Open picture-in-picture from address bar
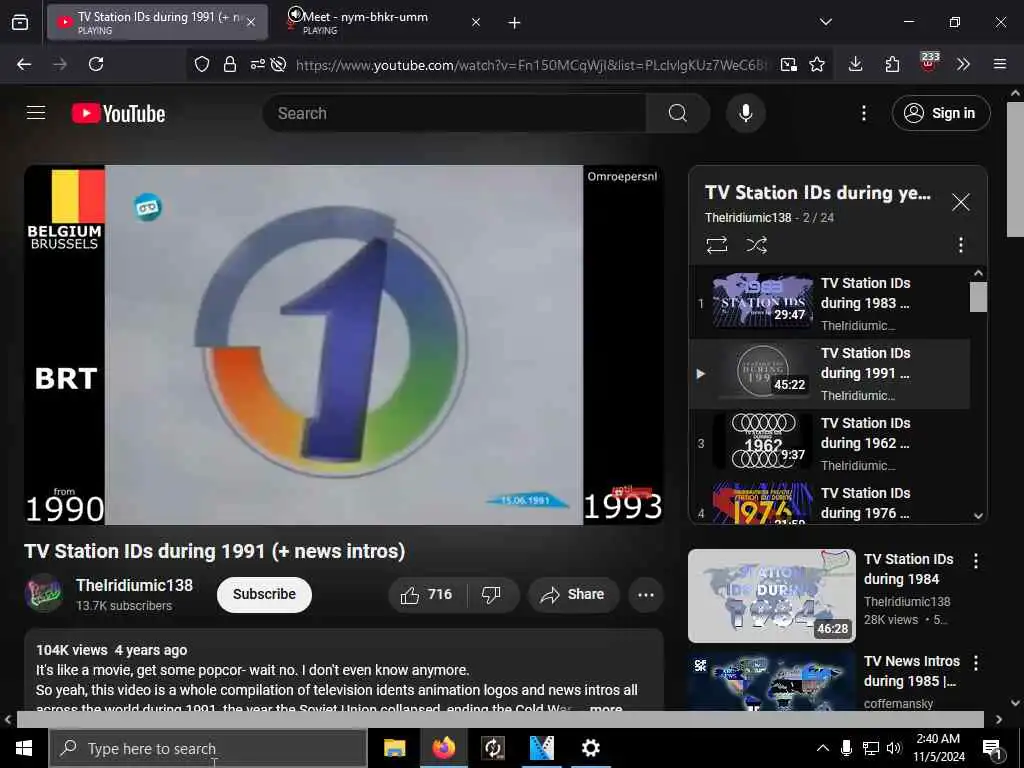The width and height of the screenshot is (1024, 768). tap(789, 64)
